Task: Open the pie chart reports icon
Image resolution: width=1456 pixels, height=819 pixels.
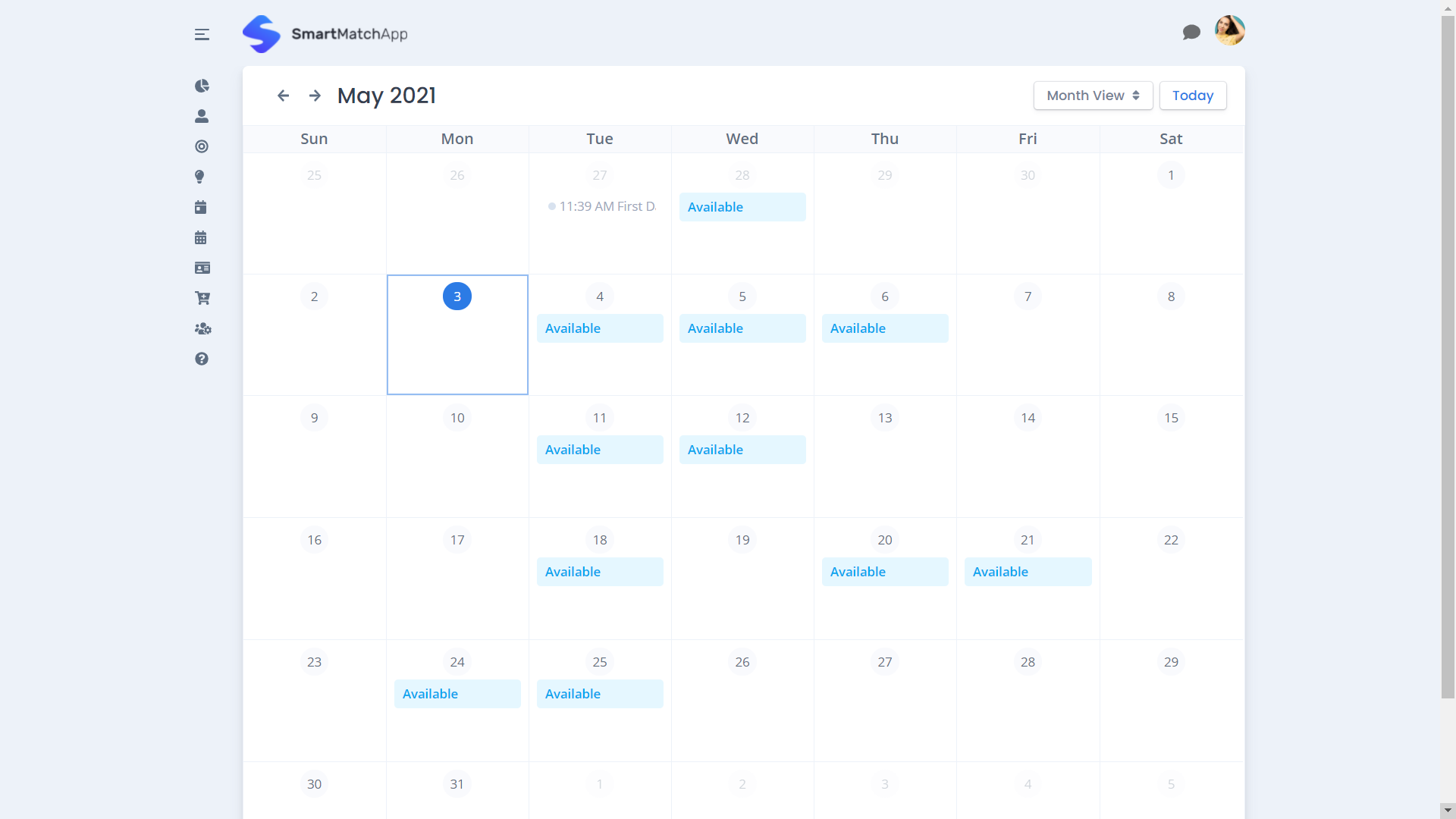Action: pyautogui.click(x=202, y=86)
